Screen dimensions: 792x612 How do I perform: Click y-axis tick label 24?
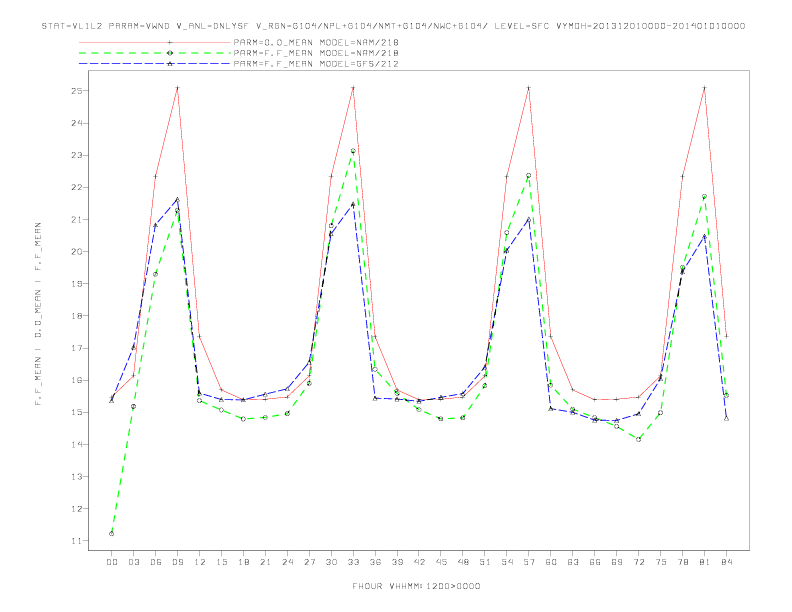pyautogui.click(x=77, y=123)
